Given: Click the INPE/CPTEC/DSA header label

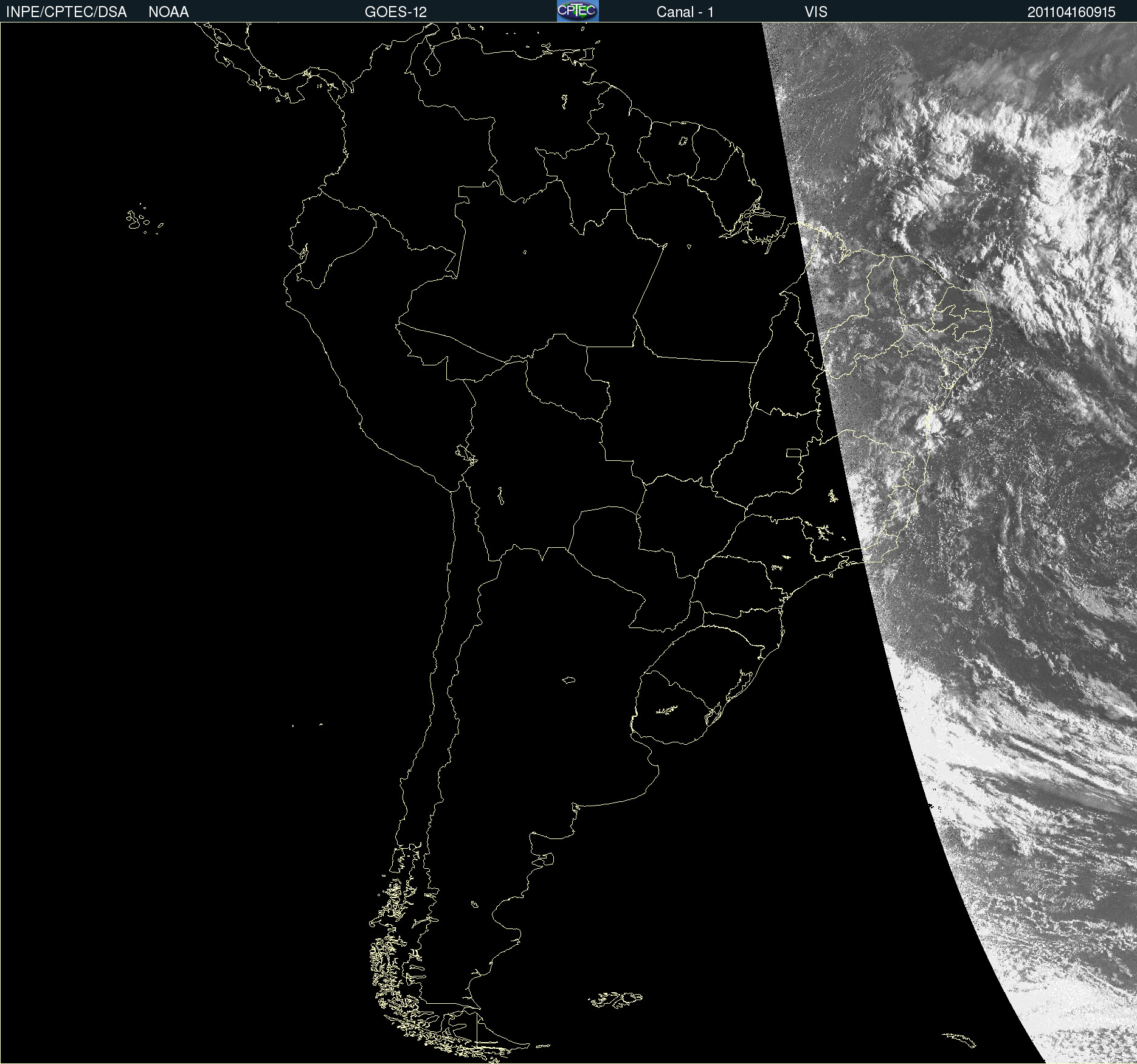Looking at the screenshot, I should [66, 12].
